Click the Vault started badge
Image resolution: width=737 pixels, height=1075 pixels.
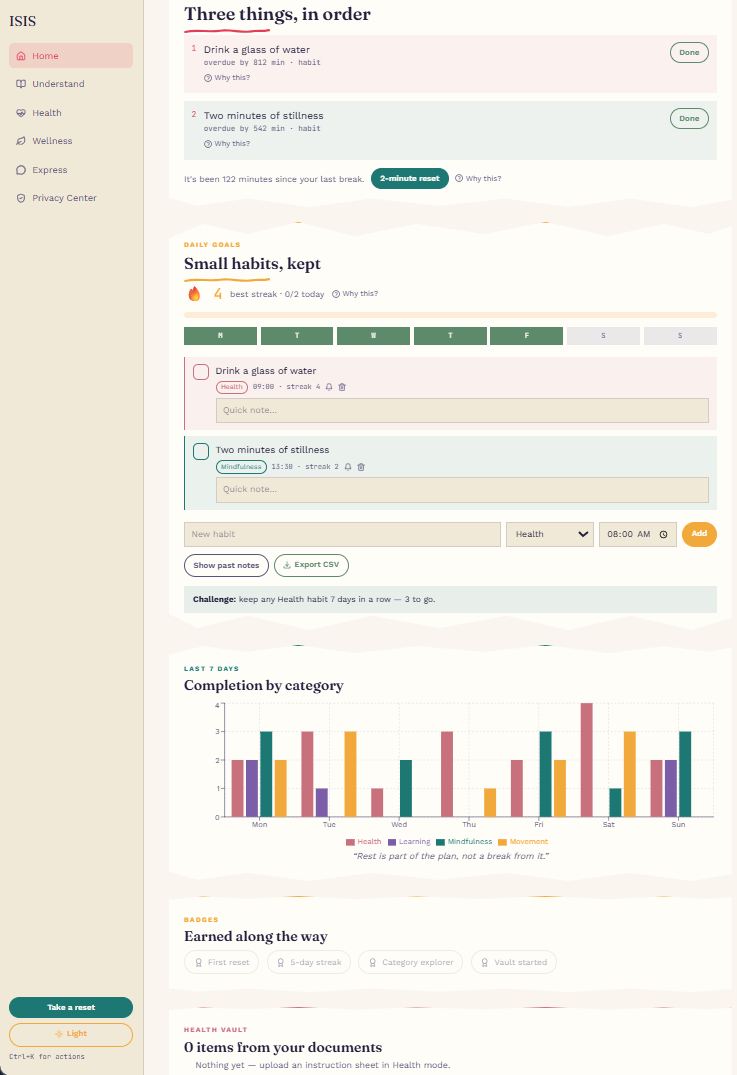pos(514,962)
